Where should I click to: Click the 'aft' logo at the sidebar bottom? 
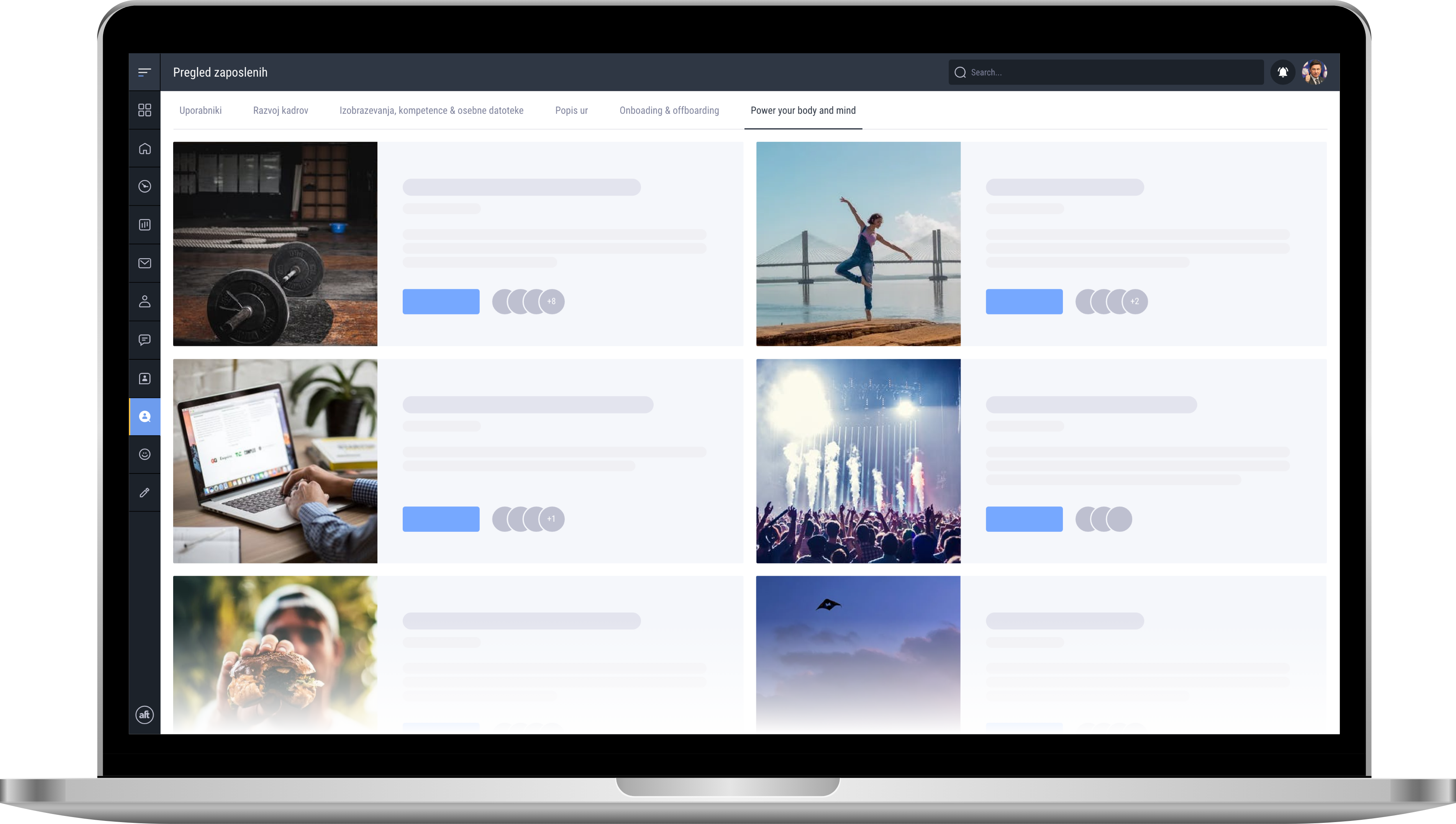(144, 715)
